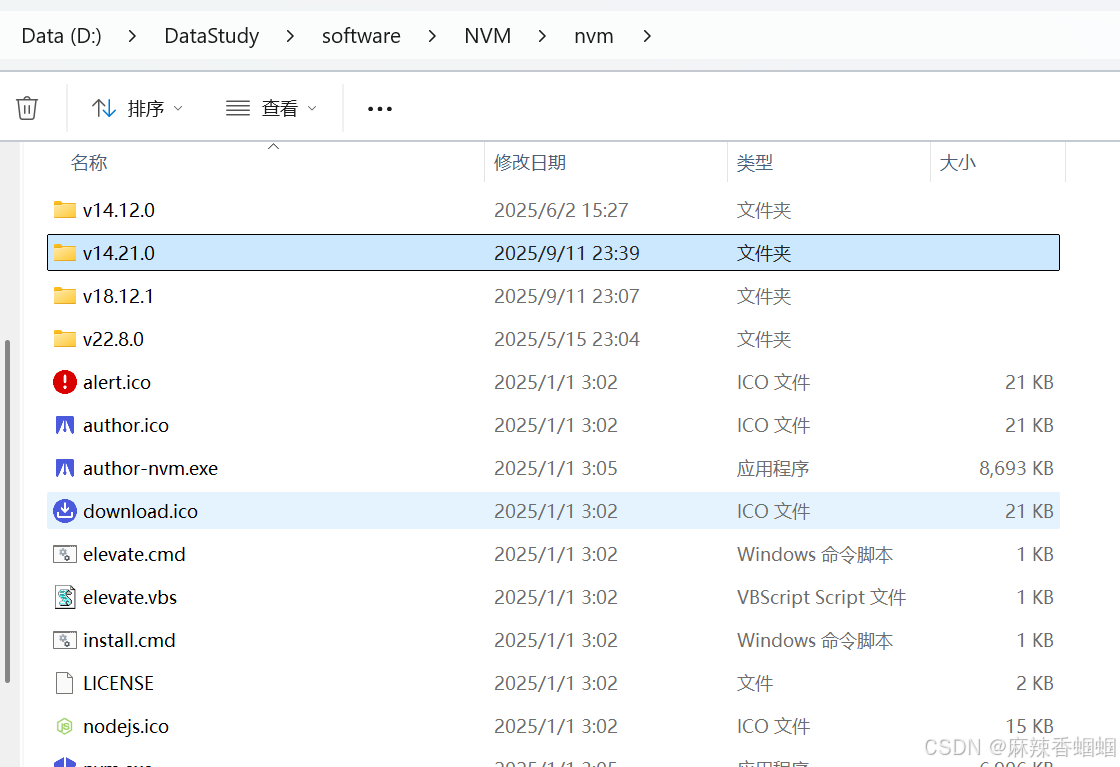1120x767 pixels.
Task: Select the nodejs.ico file icon
Action: pyautogui.click(x=64, y=726)
